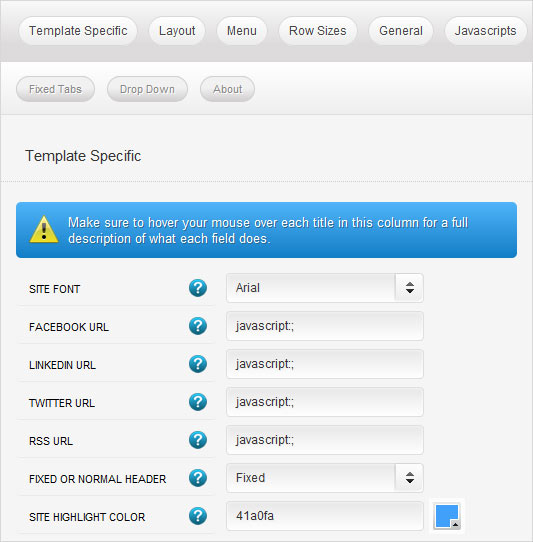Click the Fixed Tabs button

55,89
